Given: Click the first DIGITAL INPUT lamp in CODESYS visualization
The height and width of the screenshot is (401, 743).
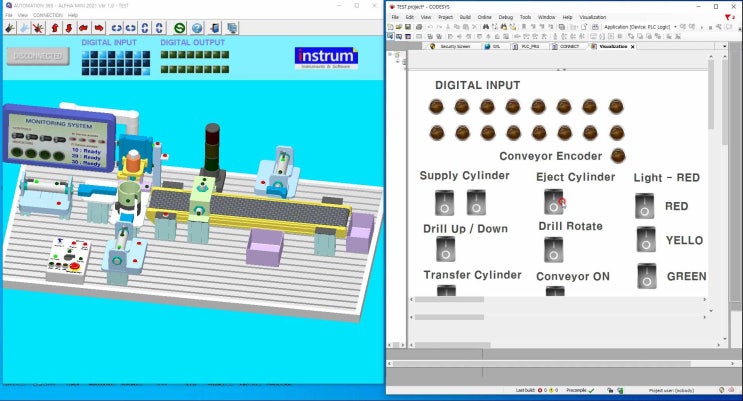Looking at the screenshot, I should [x=436, y=106].
